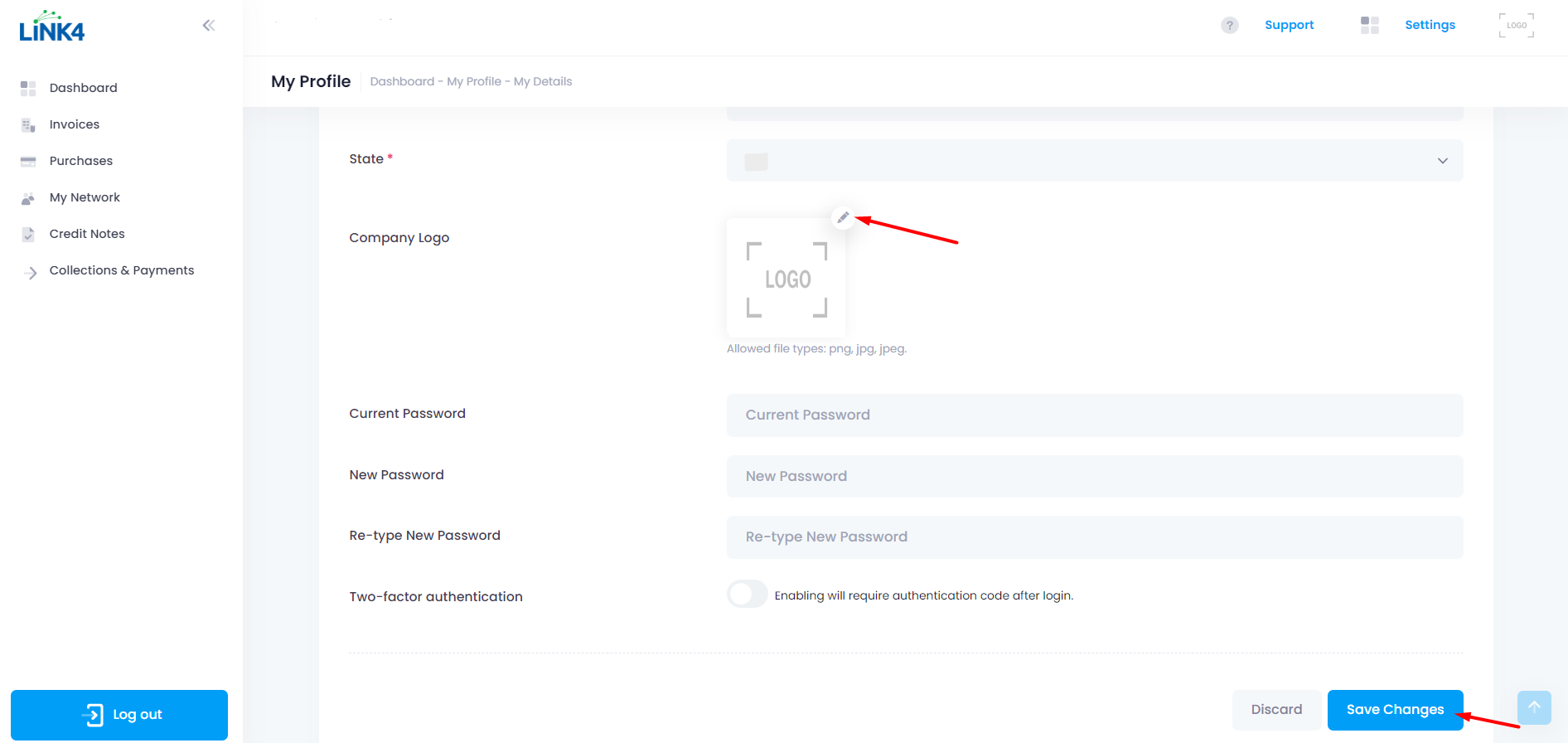Click the Support link
The width and height of the screenshot is (1568, 743).
click(1289, 25)
